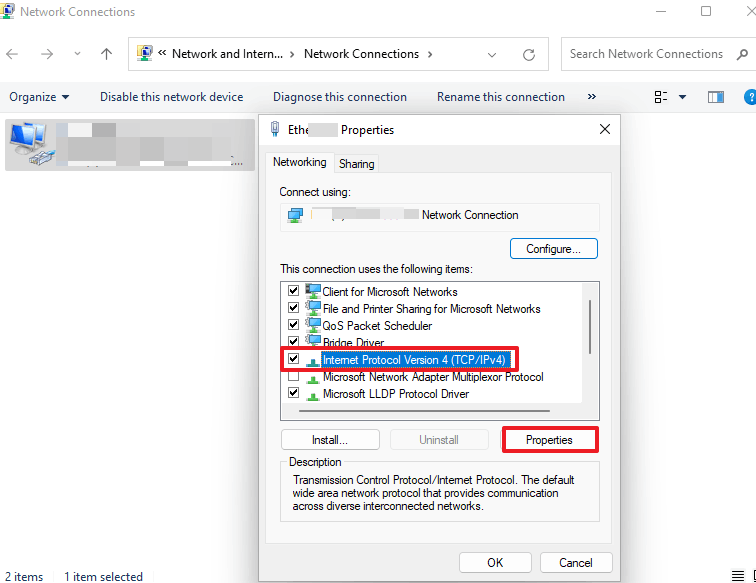This screenshot has height=583, width=756.
Task: Open the Organize menu
Action: [39, 97]
